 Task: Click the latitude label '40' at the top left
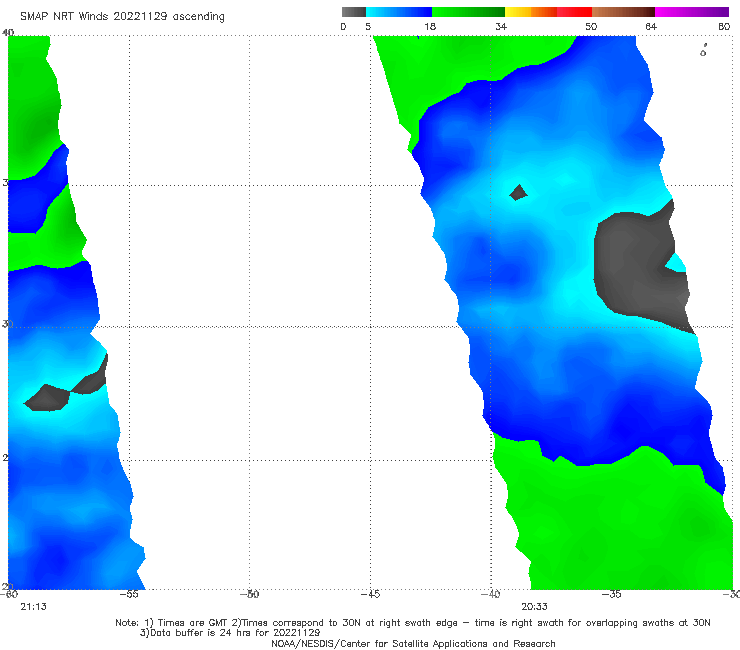click(8, 33)
